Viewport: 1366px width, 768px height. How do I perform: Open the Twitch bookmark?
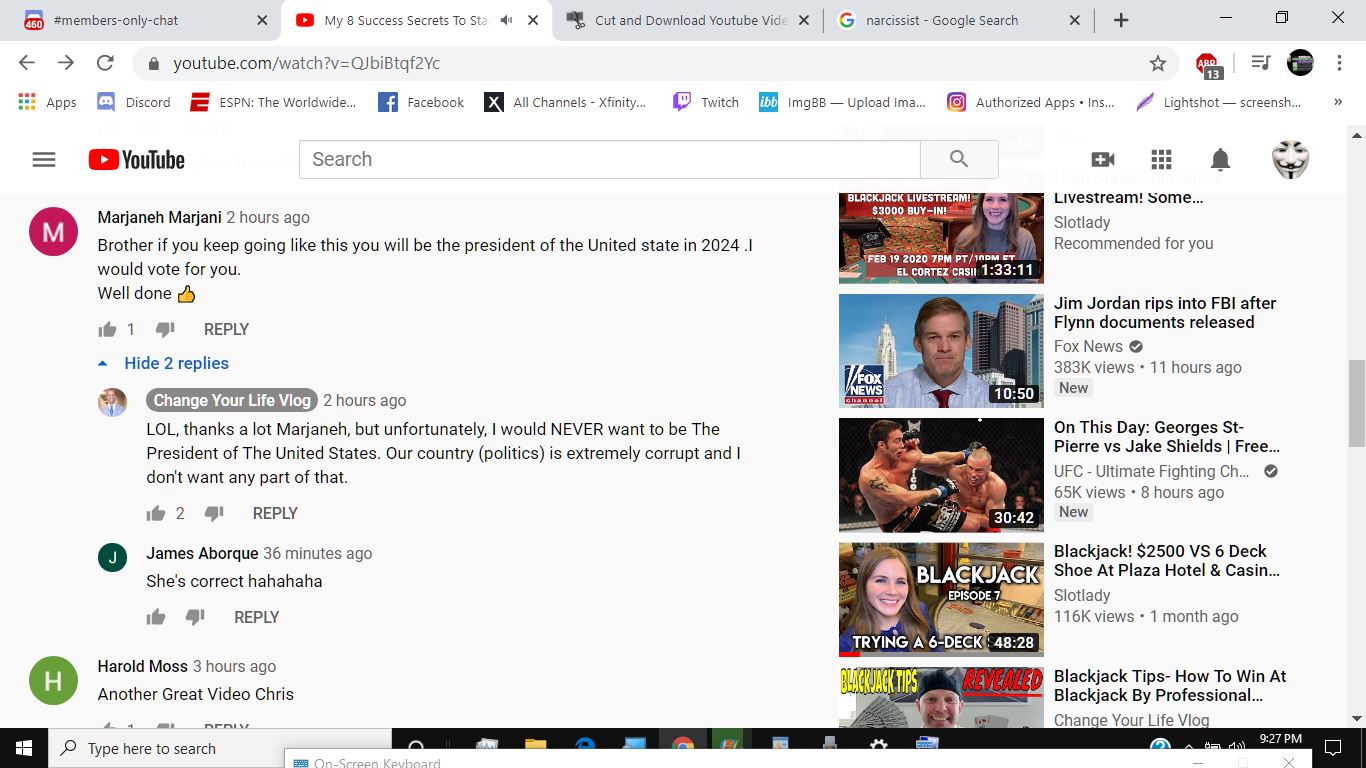706,102
